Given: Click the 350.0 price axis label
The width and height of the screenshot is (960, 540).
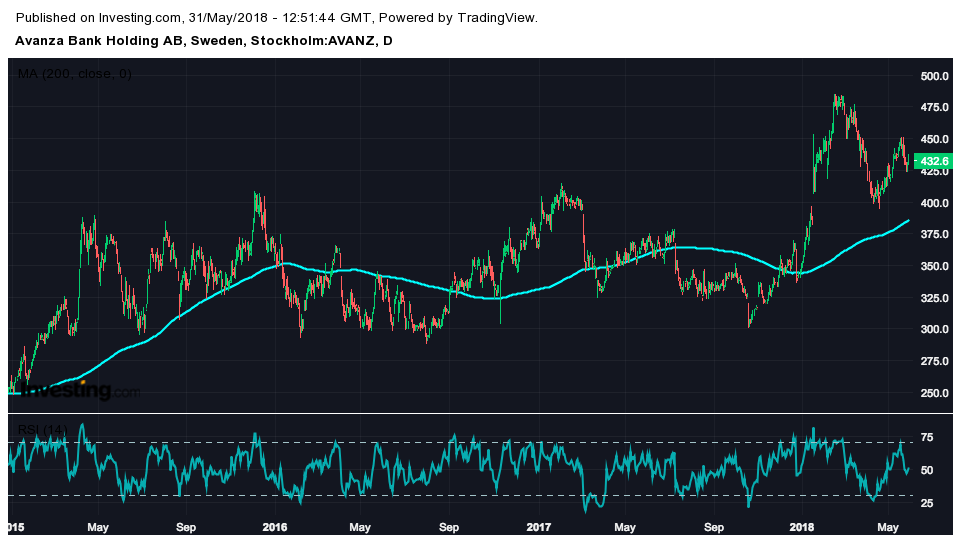Looking at the screenshot, I should point(934,266).
